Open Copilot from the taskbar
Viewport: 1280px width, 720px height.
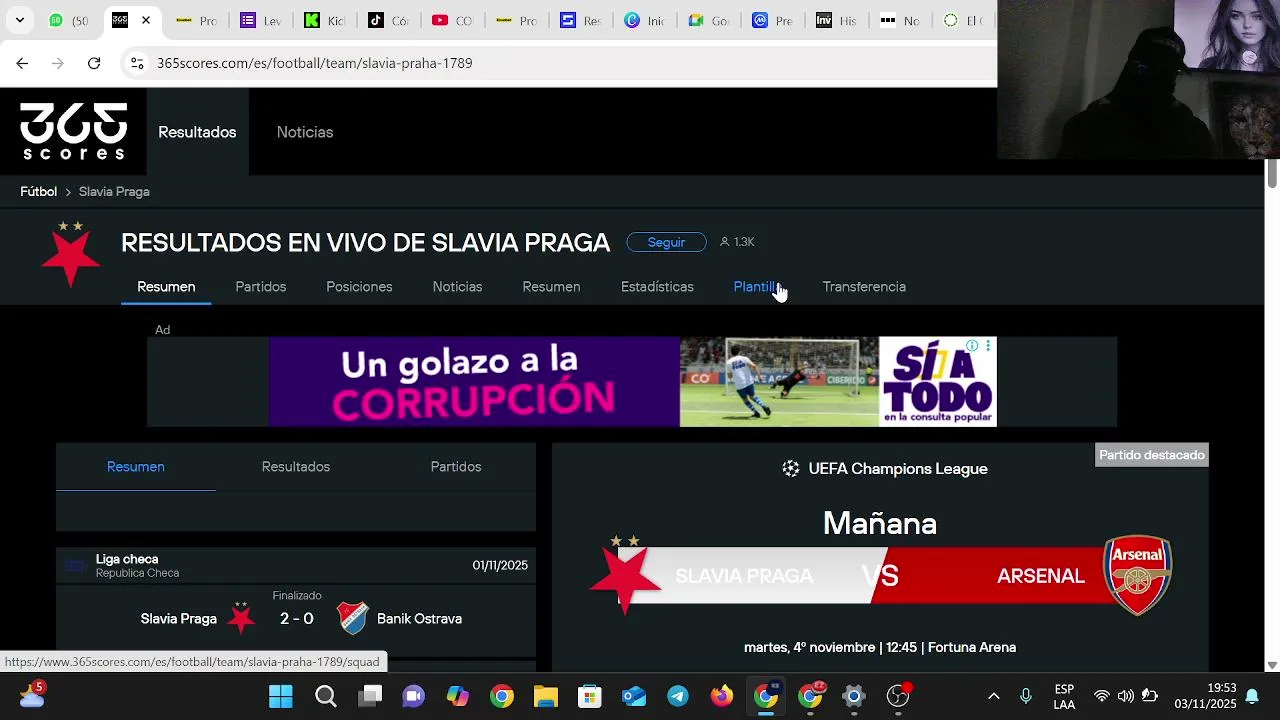point(458,696)
